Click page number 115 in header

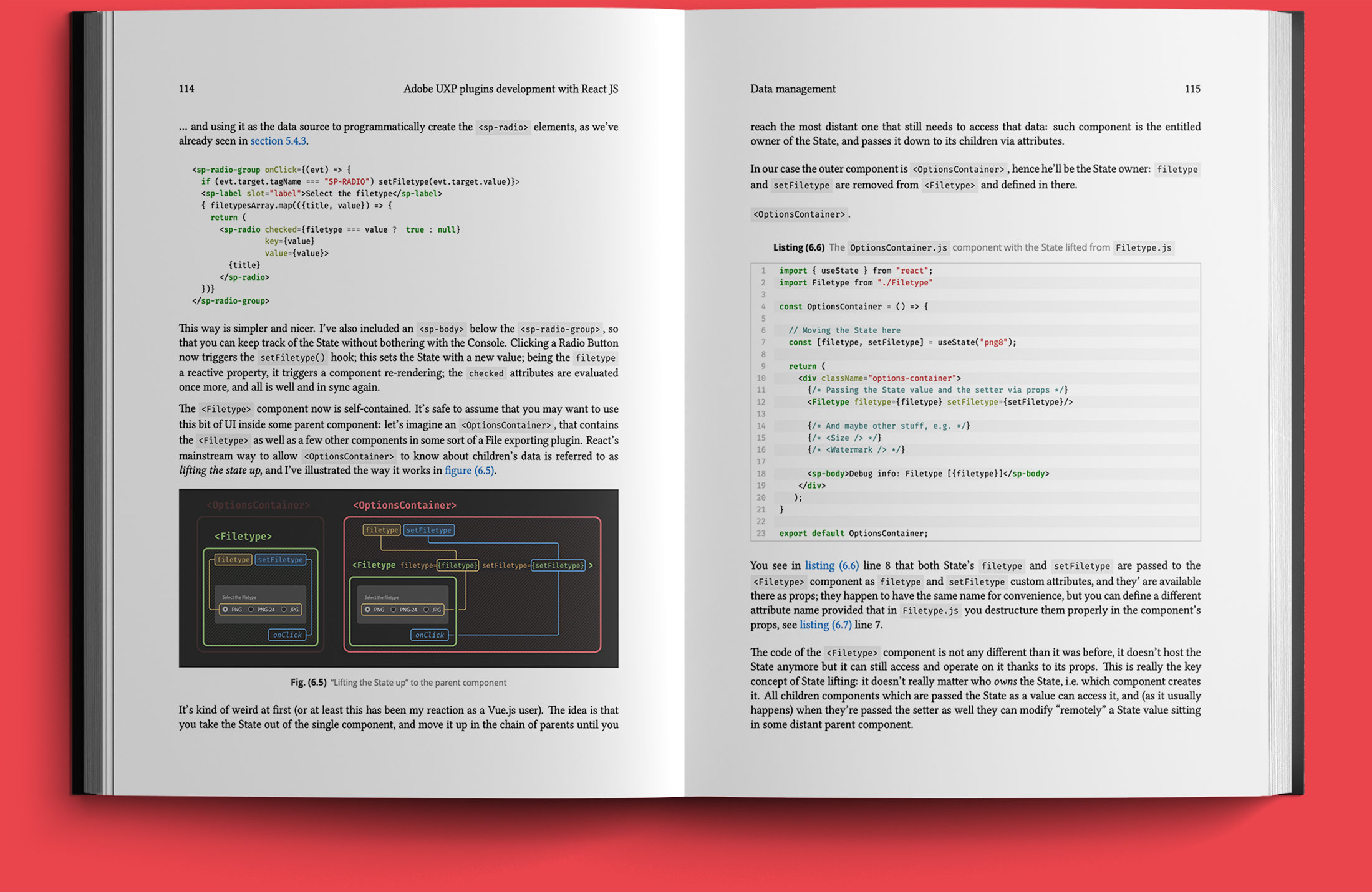[x=1192, y=89]
